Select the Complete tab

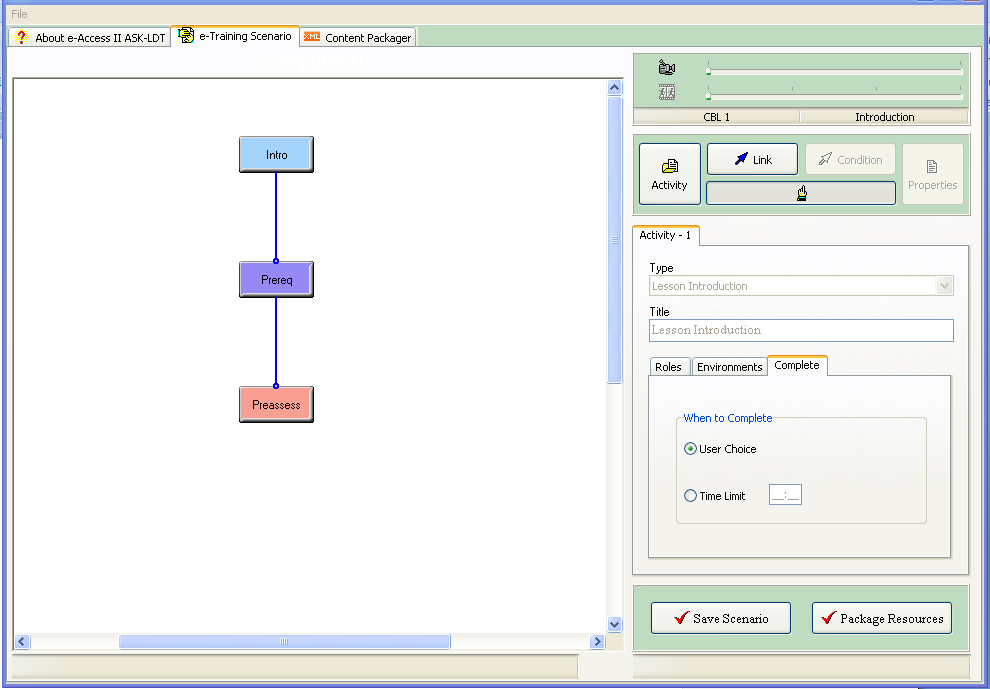click(797, 365)
